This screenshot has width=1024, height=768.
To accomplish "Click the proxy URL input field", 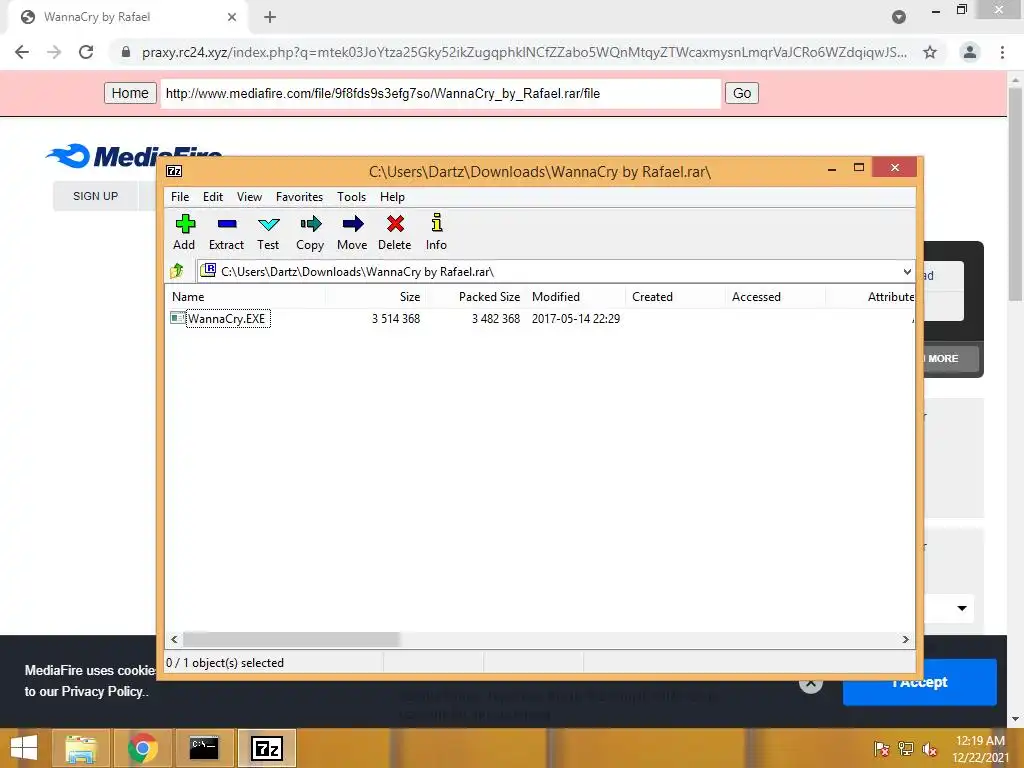I will coord(441,93).
